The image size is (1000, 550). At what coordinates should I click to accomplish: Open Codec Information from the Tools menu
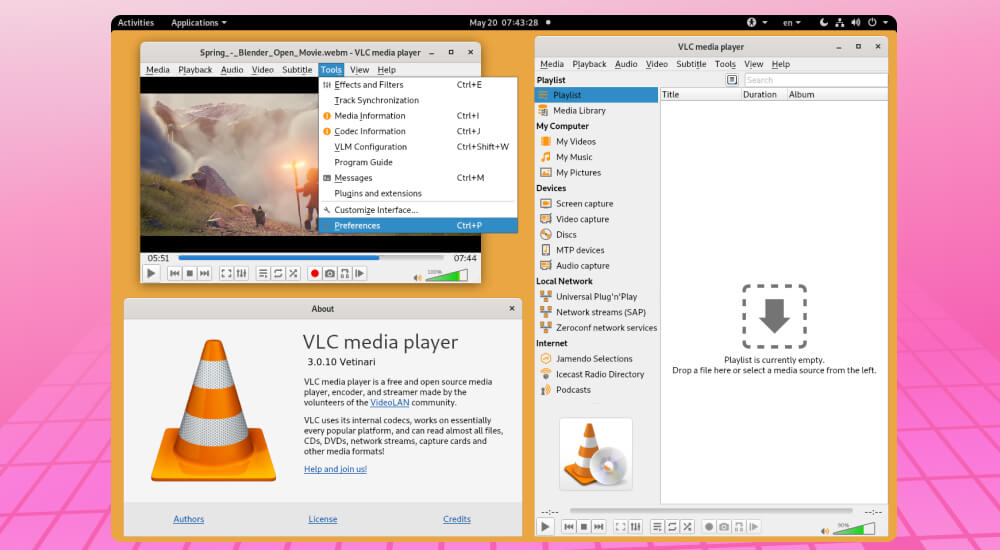418,131
